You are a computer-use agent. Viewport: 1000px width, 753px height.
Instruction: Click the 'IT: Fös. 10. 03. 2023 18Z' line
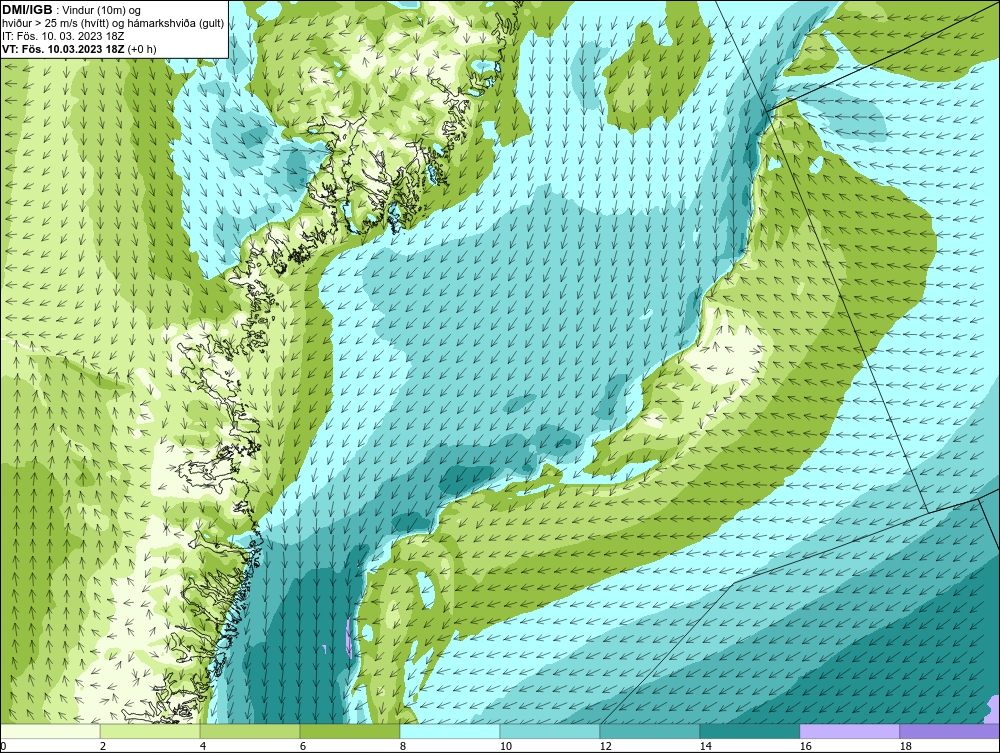point(63,36)
